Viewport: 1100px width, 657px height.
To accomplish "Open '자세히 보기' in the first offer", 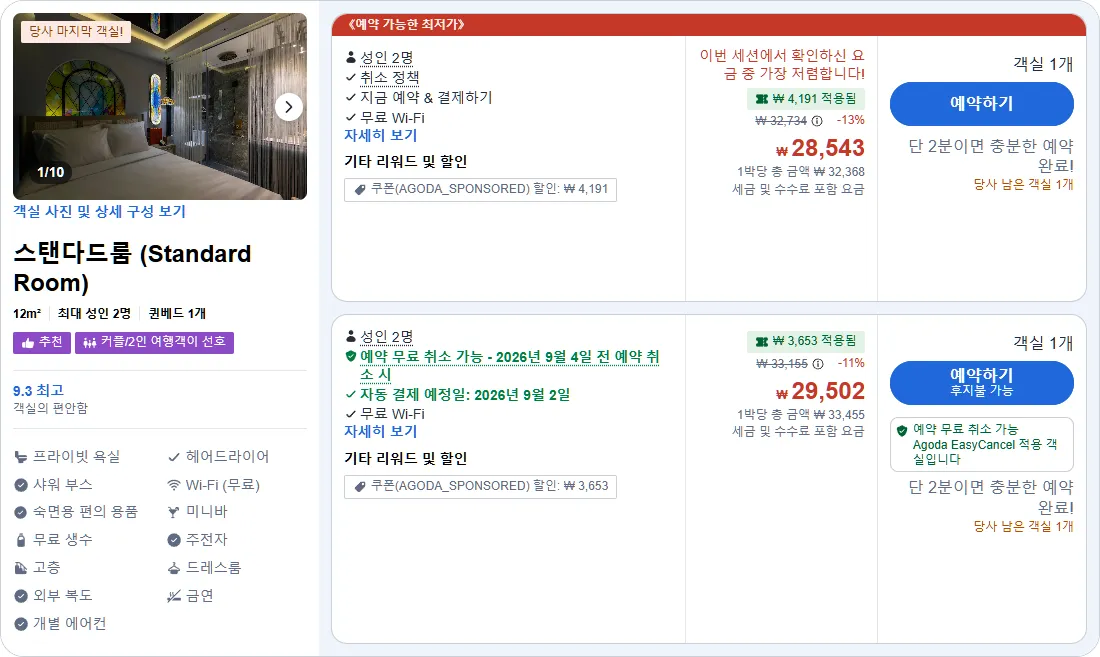I will 380,135.
